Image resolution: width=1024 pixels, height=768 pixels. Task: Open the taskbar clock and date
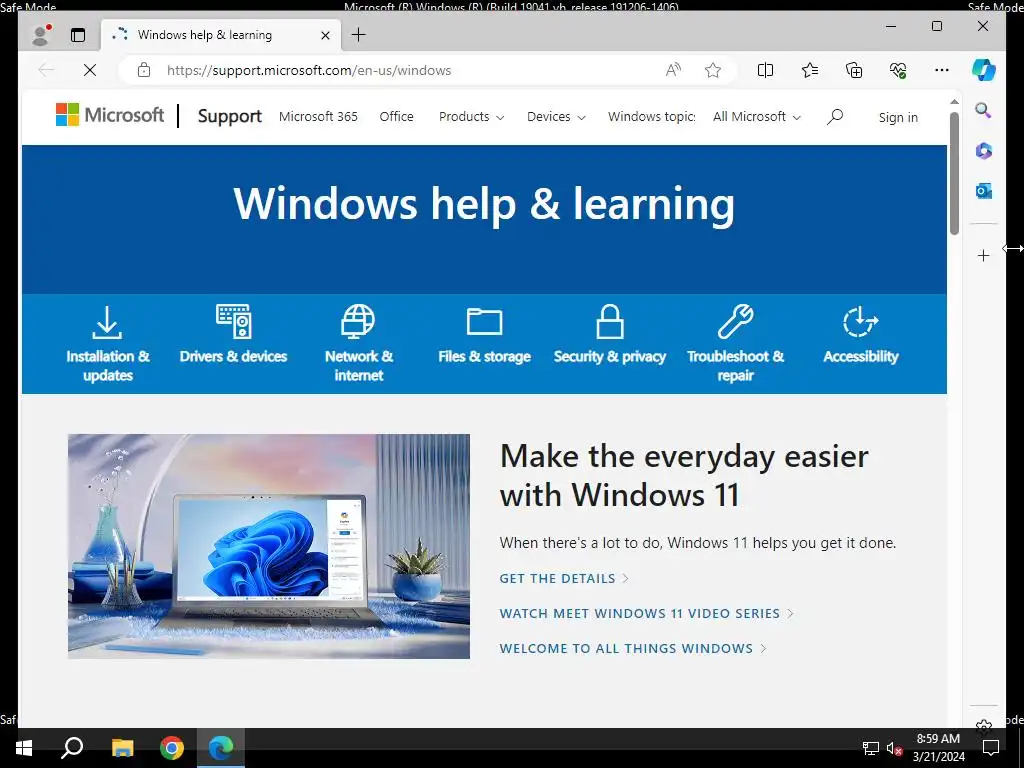click(938, 748)
